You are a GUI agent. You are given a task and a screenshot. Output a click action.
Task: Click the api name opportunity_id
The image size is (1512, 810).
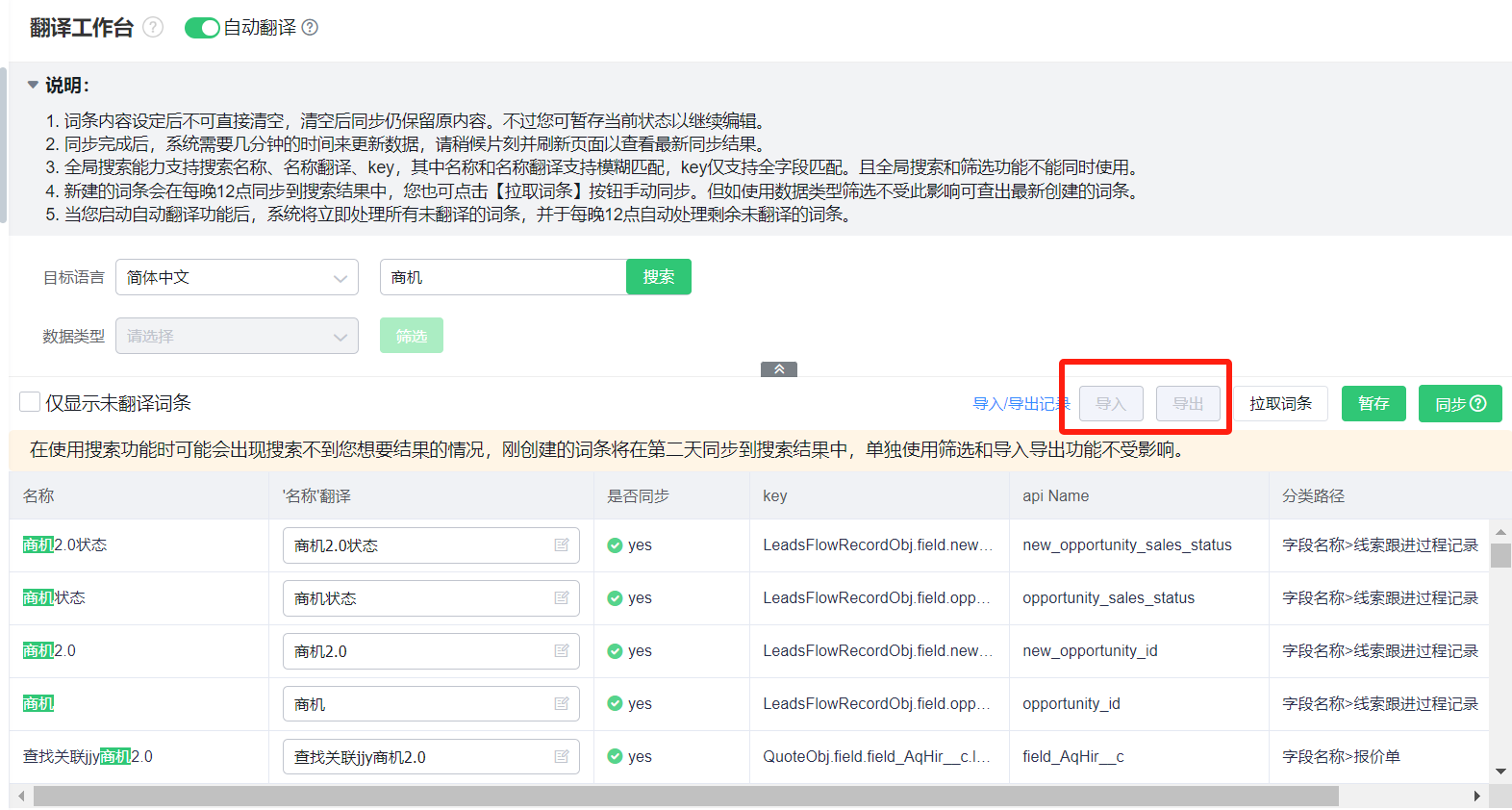(x=1071, y=704)
